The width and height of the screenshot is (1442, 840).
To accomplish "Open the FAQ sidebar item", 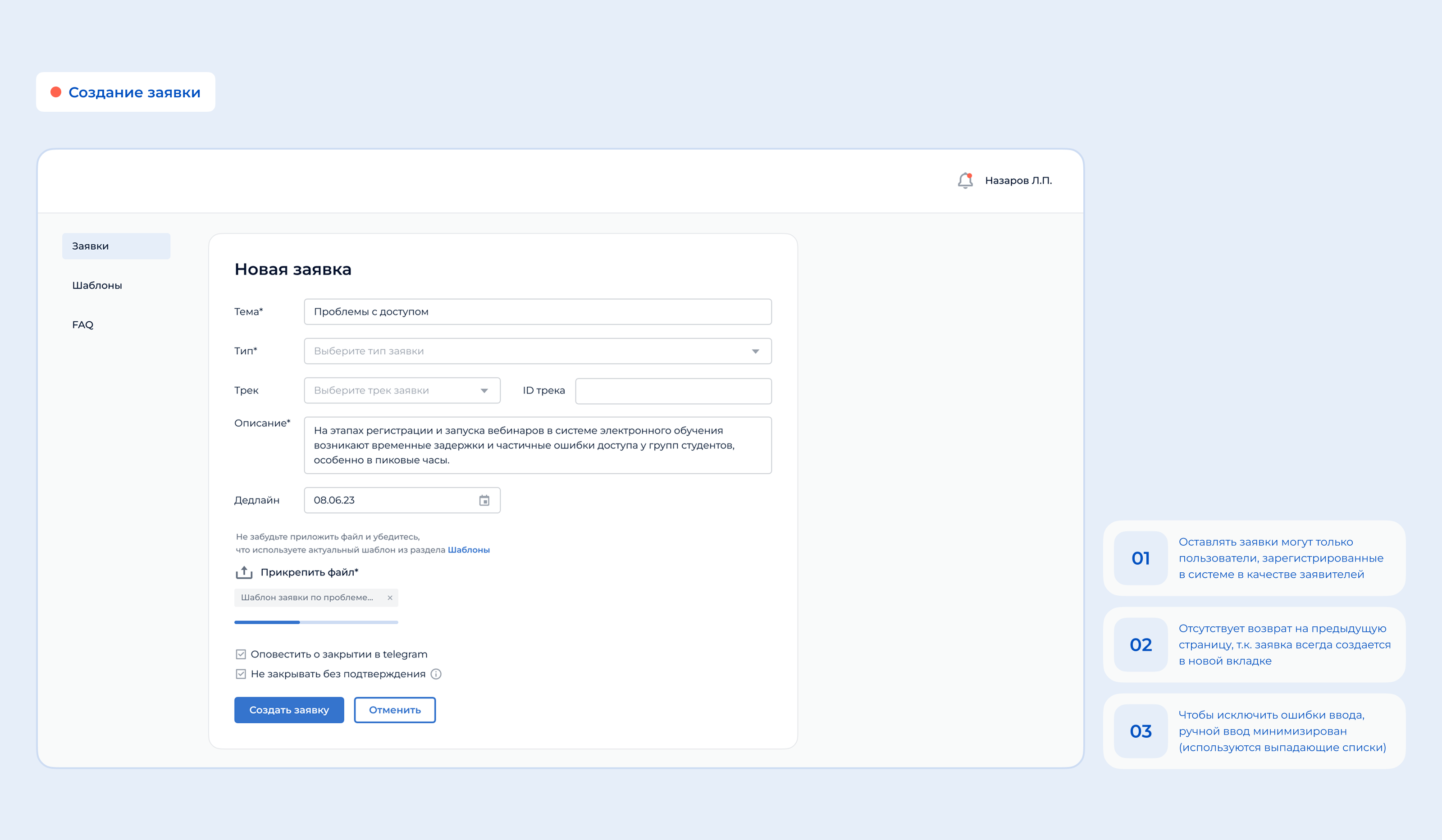I will coord(83,324).
